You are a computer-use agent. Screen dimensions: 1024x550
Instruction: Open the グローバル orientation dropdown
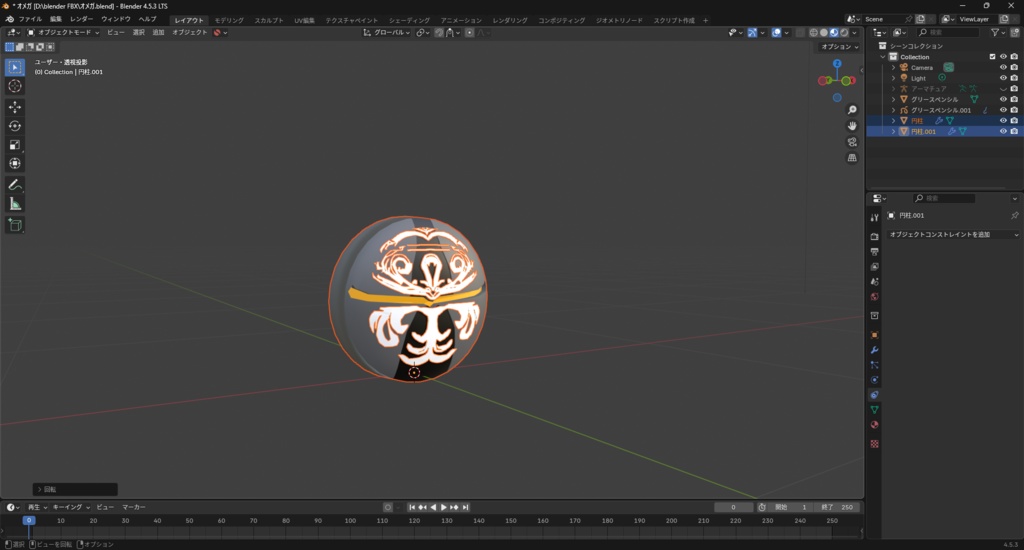pyautogui.click(x=387, y=33)
